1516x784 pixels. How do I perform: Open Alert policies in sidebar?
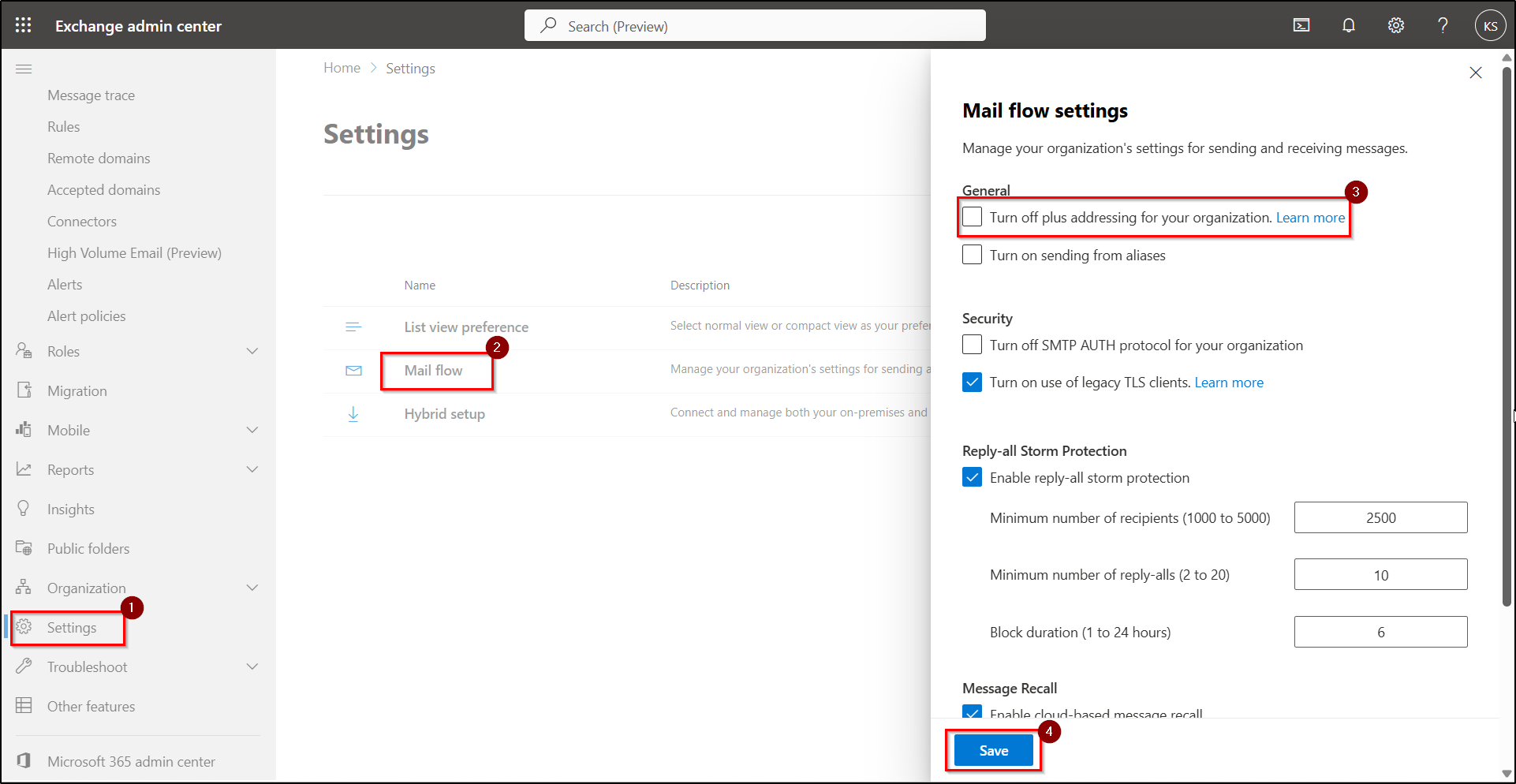pos(86,316)
